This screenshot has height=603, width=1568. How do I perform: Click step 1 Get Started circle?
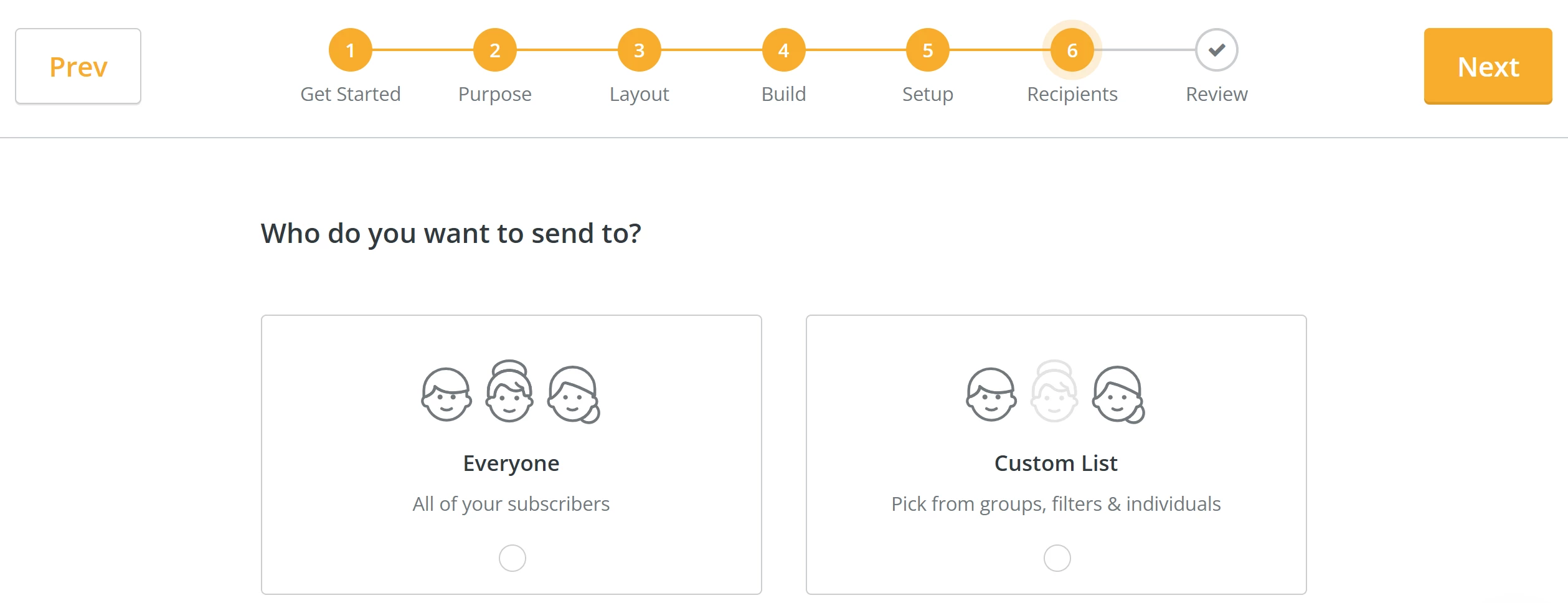pos(351,51)
